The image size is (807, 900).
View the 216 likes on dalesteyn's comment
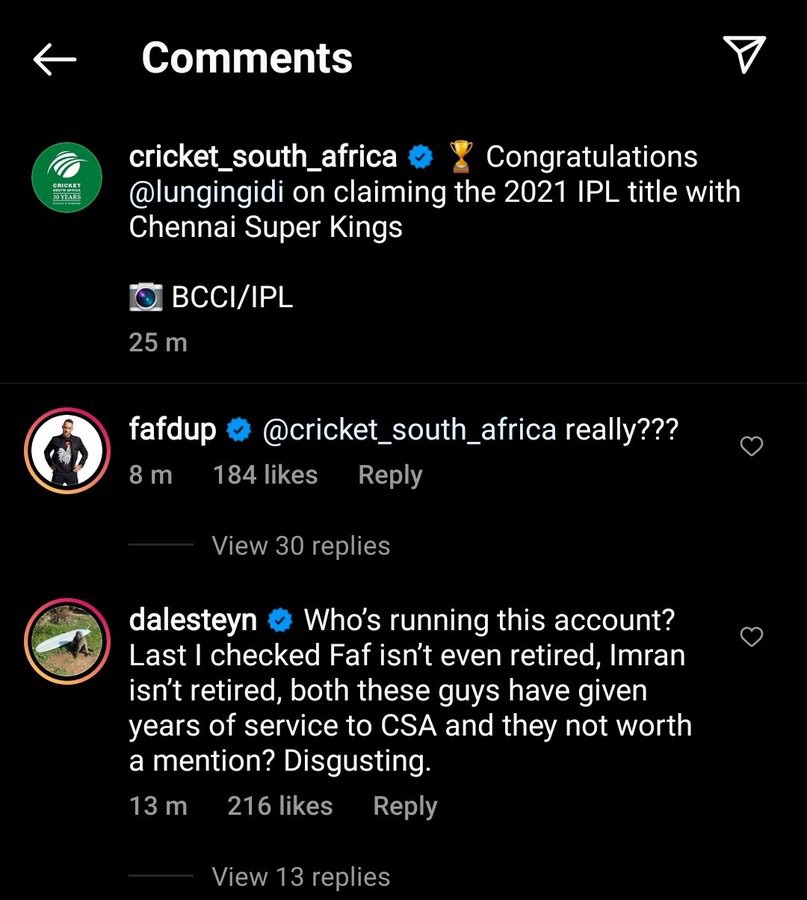click(279, 806)
